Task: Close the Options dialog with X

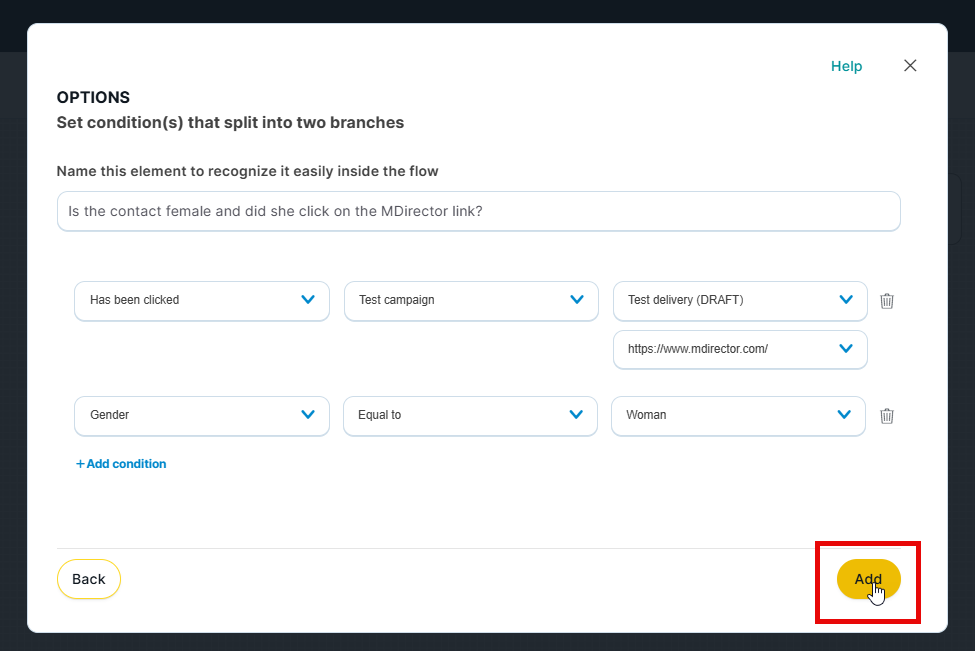Action: coord(910,66)
